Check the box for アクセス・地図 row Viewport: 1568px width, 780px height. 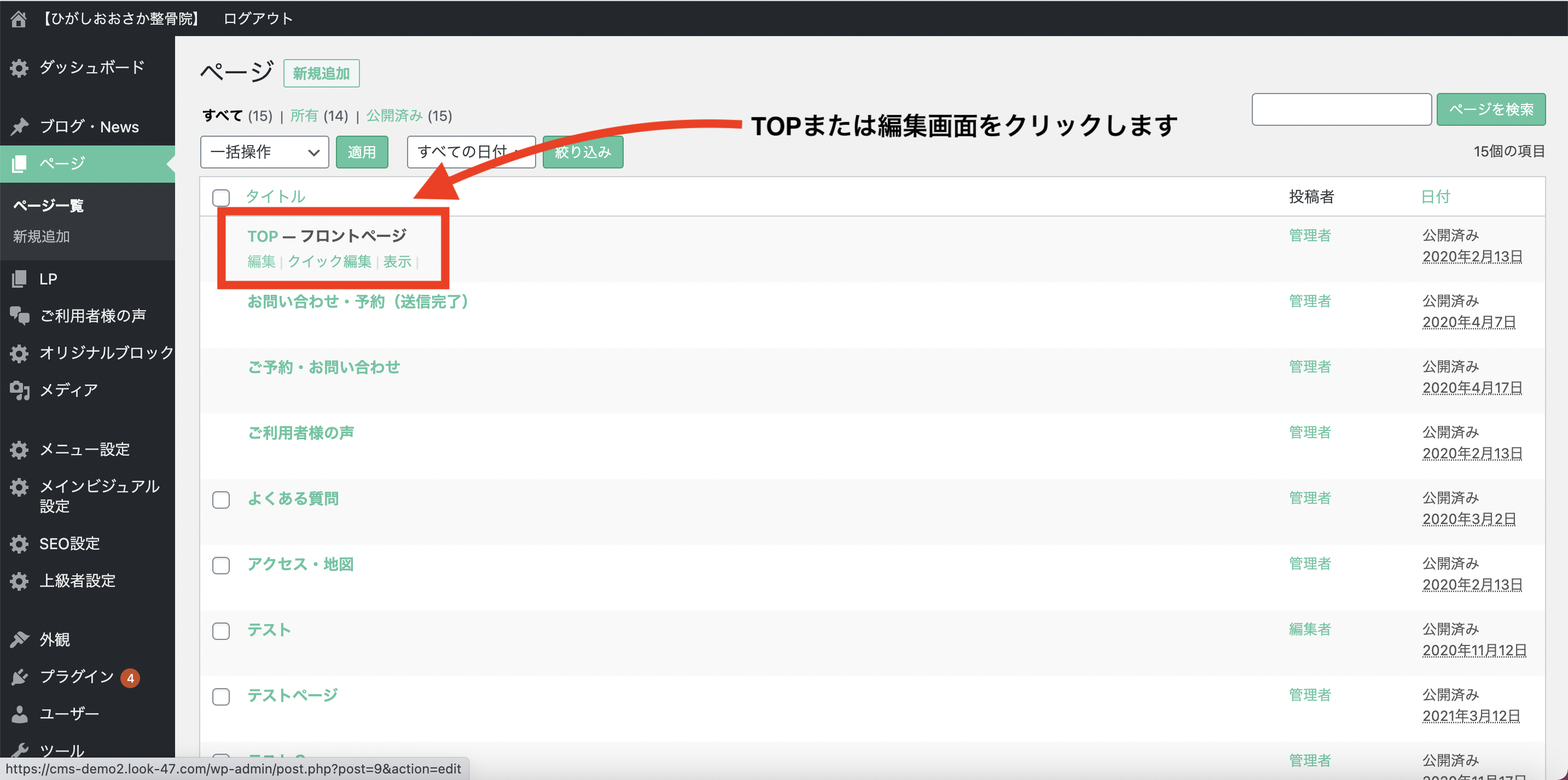point(221,565)
